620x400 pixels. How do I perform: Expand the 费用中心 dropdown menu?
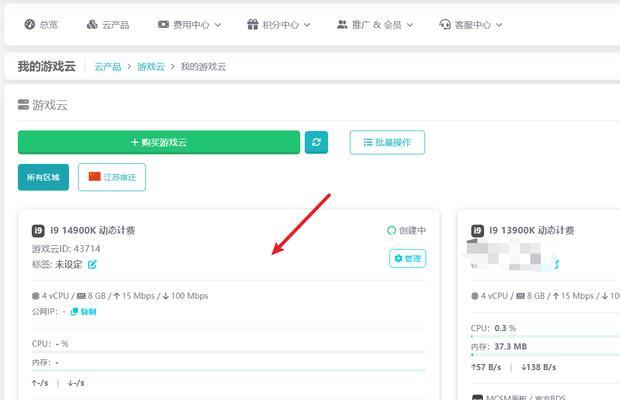point(189,25)
